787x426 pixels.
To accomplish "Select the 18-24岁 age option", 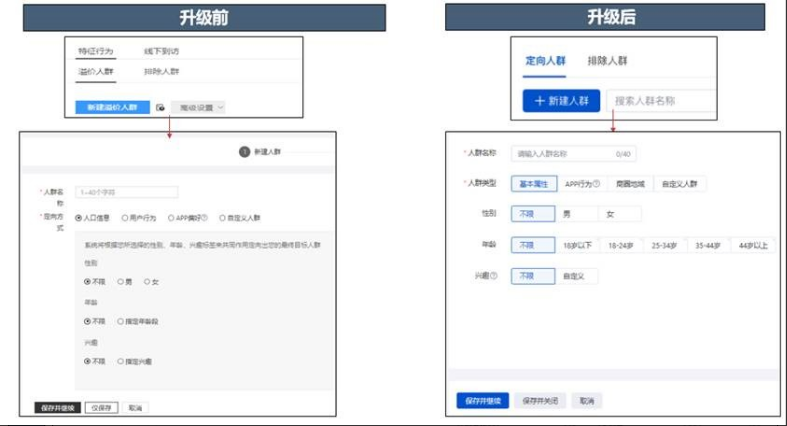I will (x=621, y=245).
